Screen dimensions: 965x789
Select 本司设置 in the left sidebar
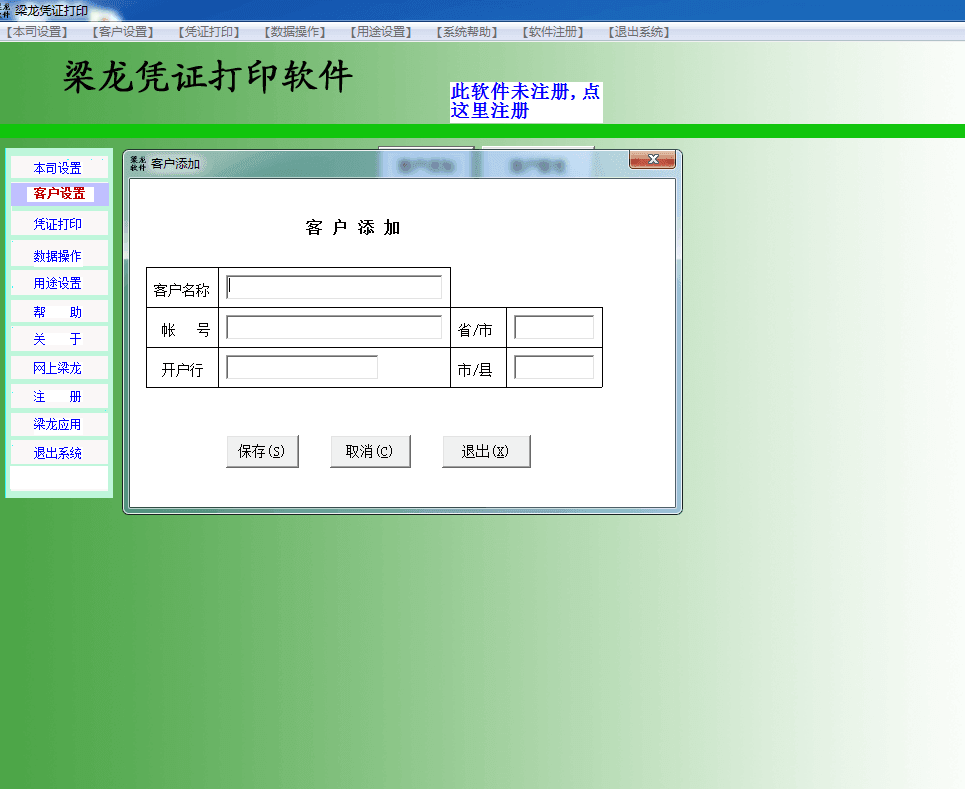(x=59, y=168)
